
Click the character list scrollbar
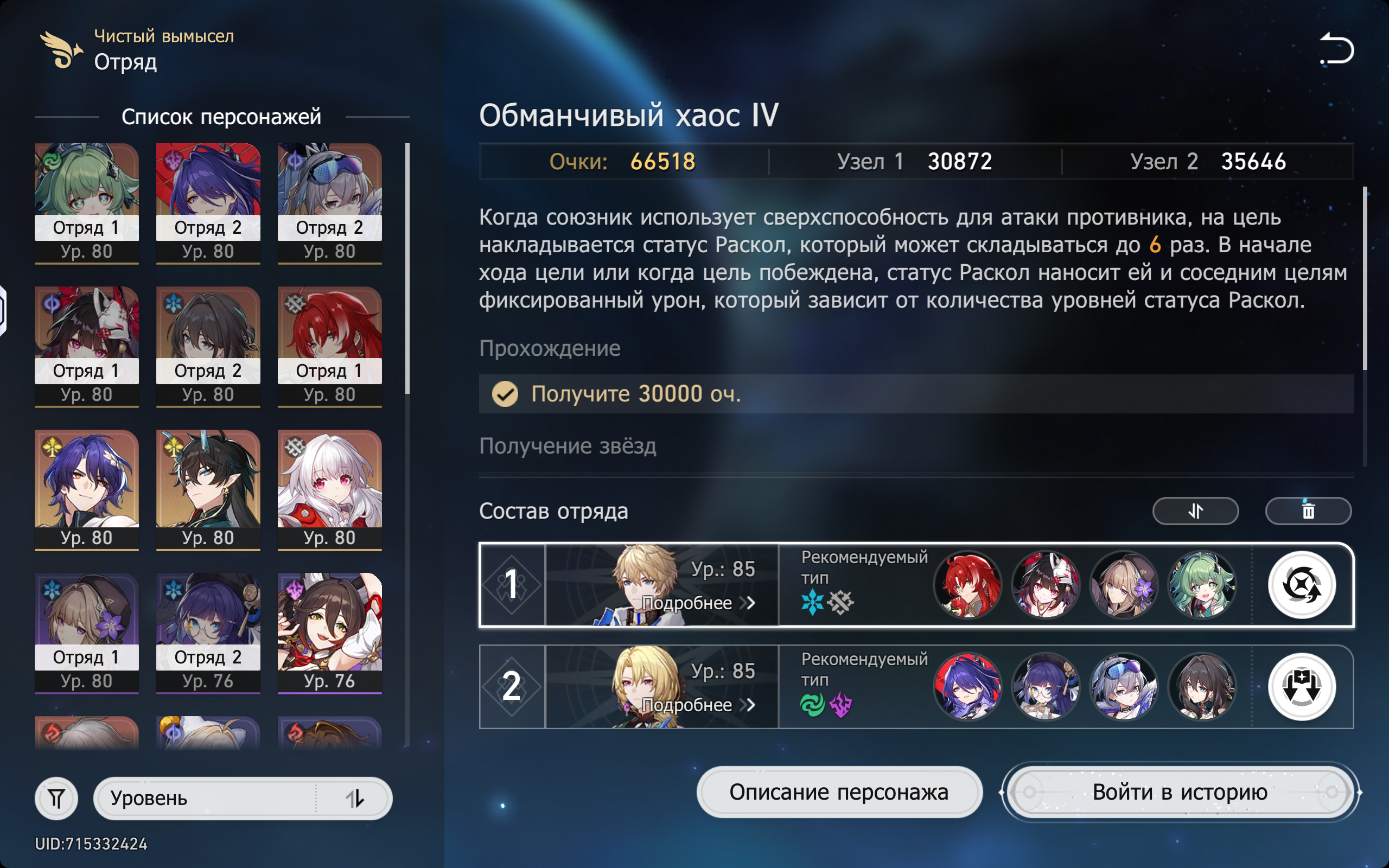tap(407, 269)
